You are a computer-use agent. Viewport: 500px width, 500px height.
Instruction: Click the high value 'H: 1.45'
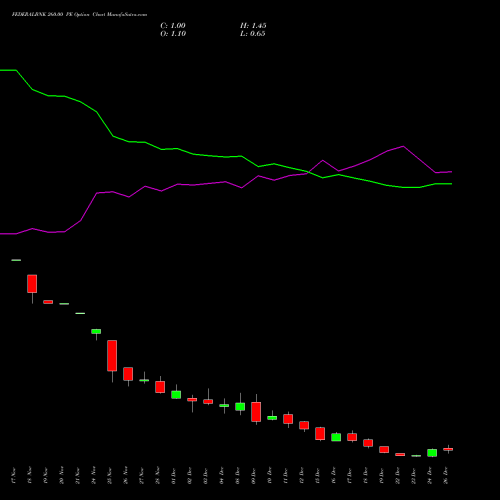click(x=253, y=26)
